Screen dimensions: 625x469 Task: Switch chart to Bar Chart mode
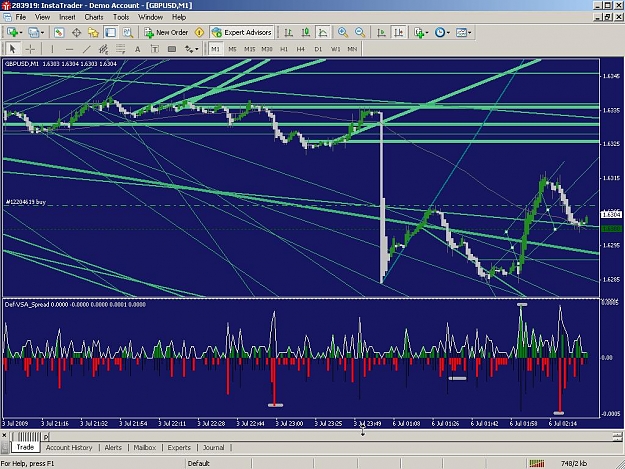click(288, 33)
